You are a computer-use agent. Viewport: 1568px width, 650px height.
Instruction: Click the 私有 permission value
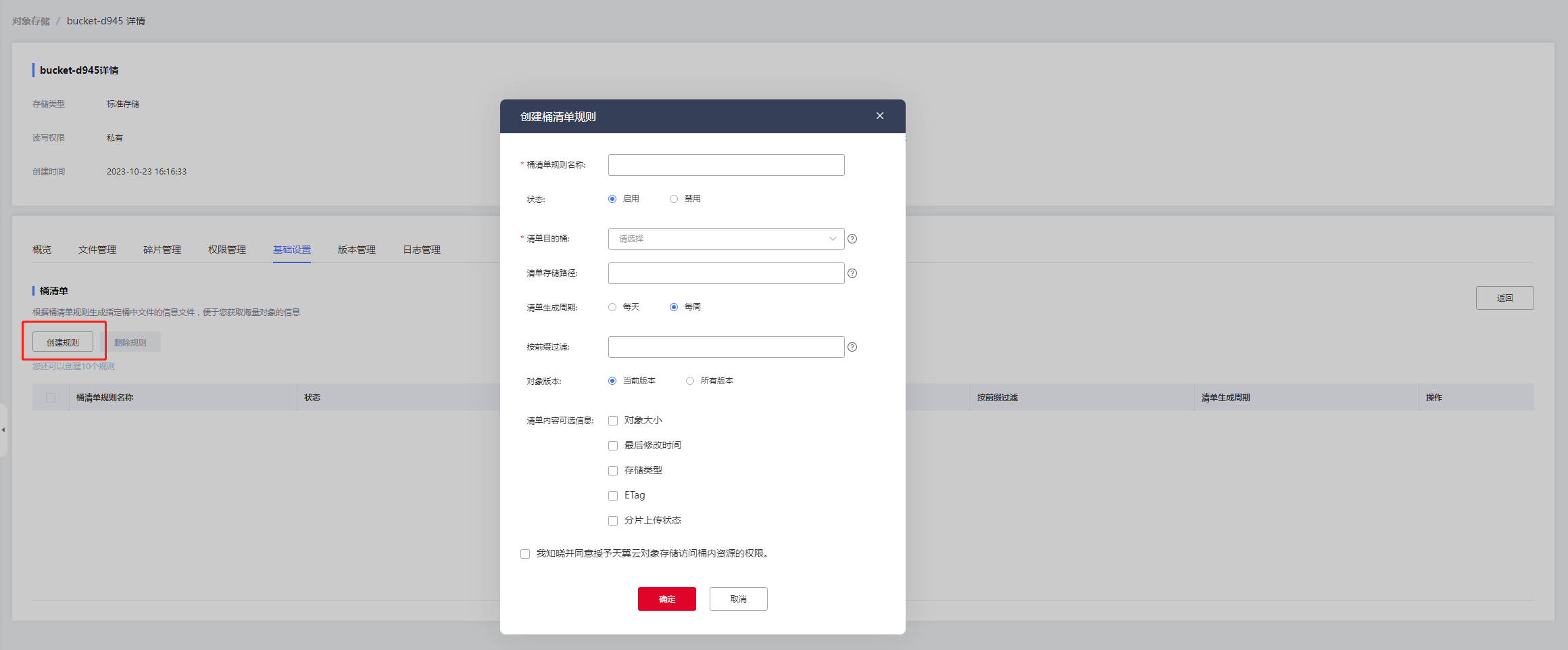115,138
